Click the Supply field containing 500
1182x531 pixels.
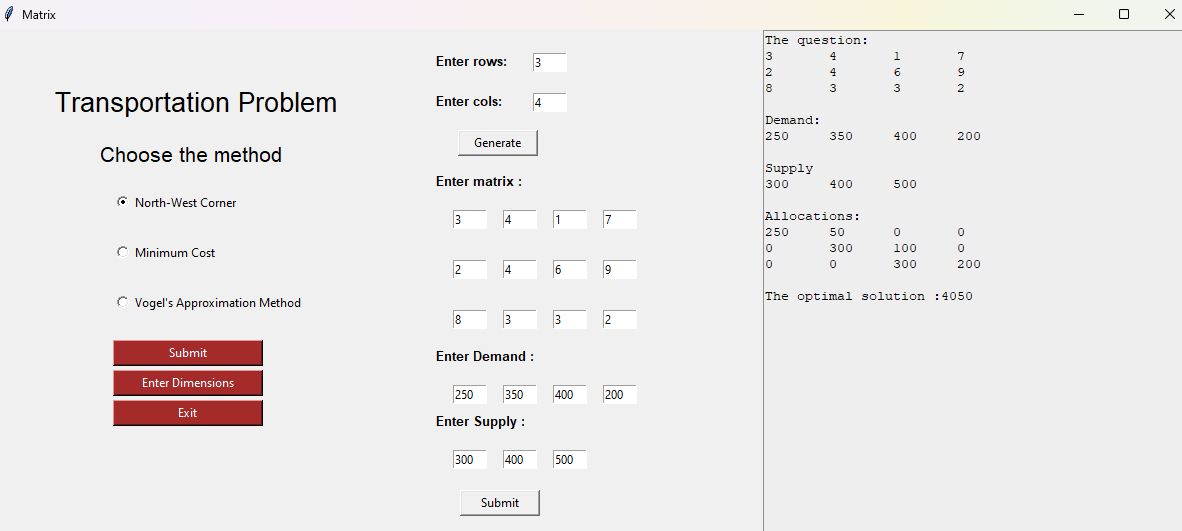click(x=569, y=460)
